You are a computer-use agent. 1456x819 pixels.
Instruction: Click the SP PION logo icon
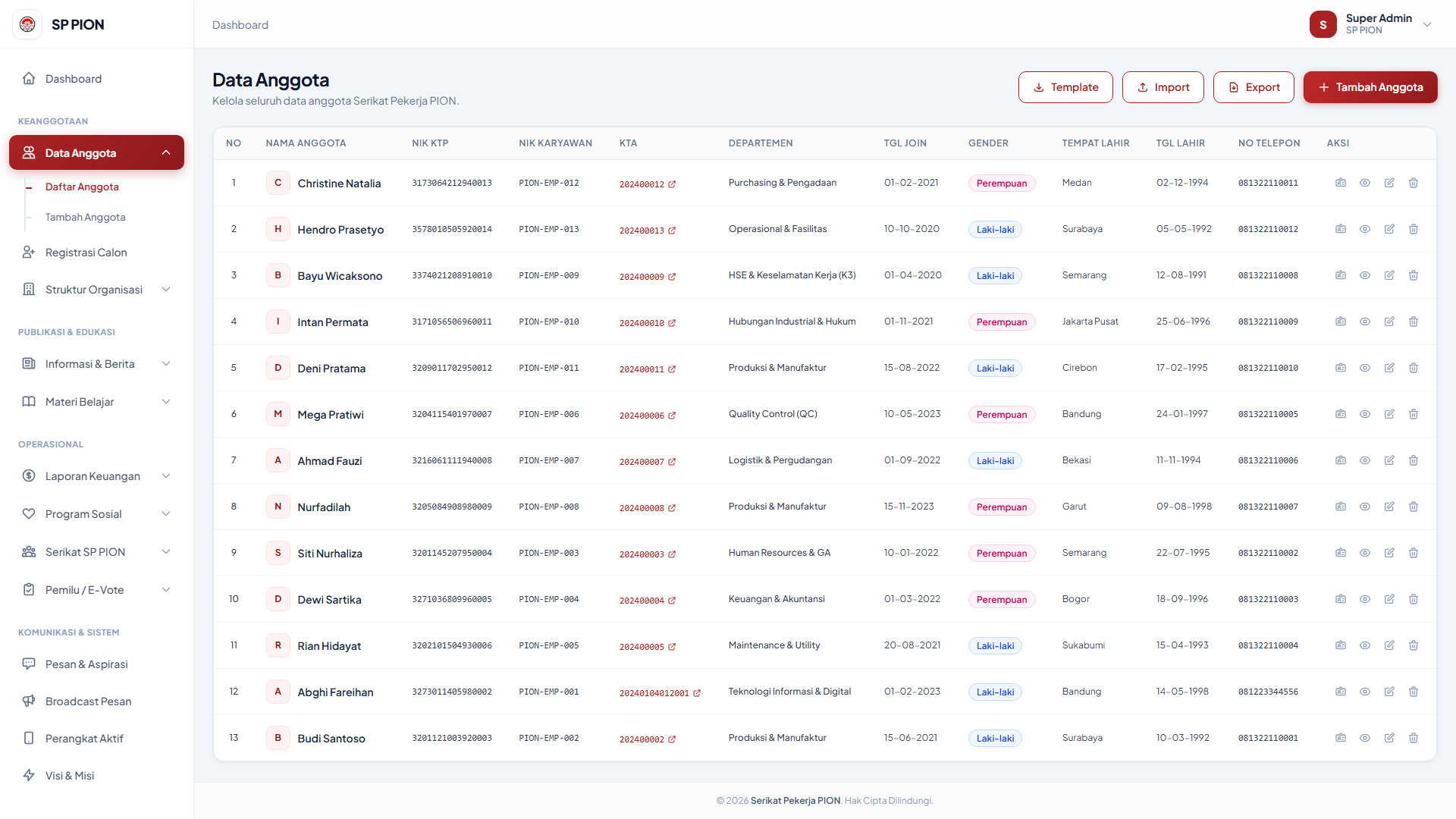point(27,24)
